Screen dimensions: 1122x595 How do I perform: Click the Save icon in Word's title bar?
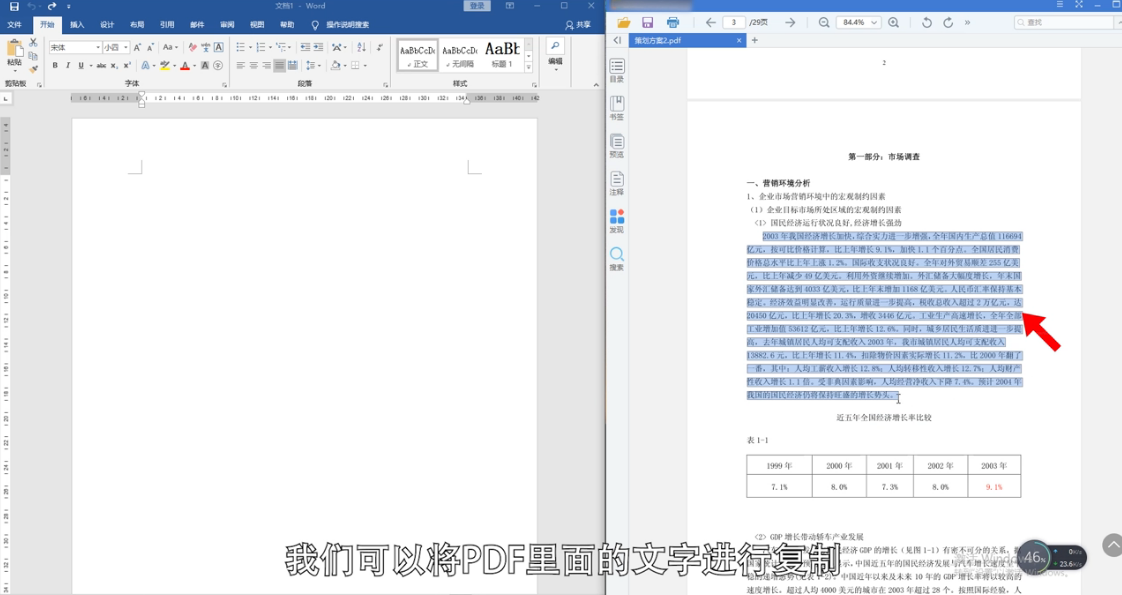coord(14,6)
